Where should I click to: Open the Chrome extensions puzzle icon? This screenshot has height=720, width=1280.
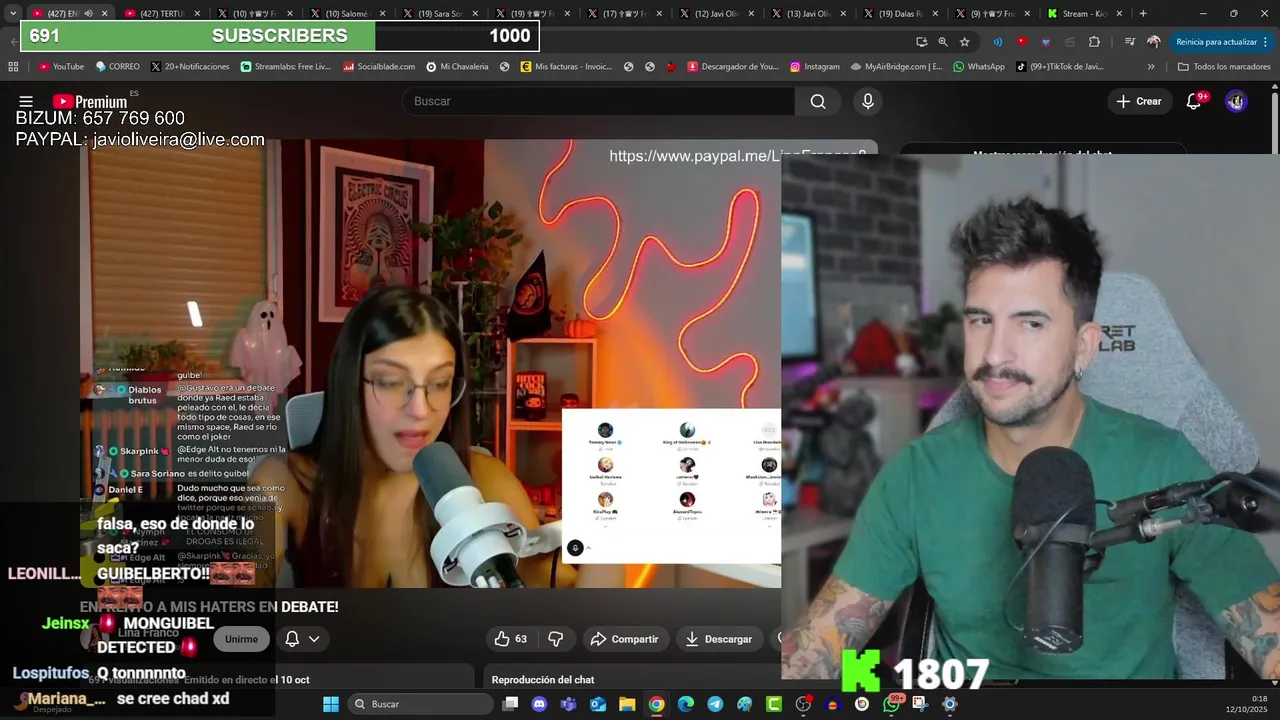pos(1094,42)
